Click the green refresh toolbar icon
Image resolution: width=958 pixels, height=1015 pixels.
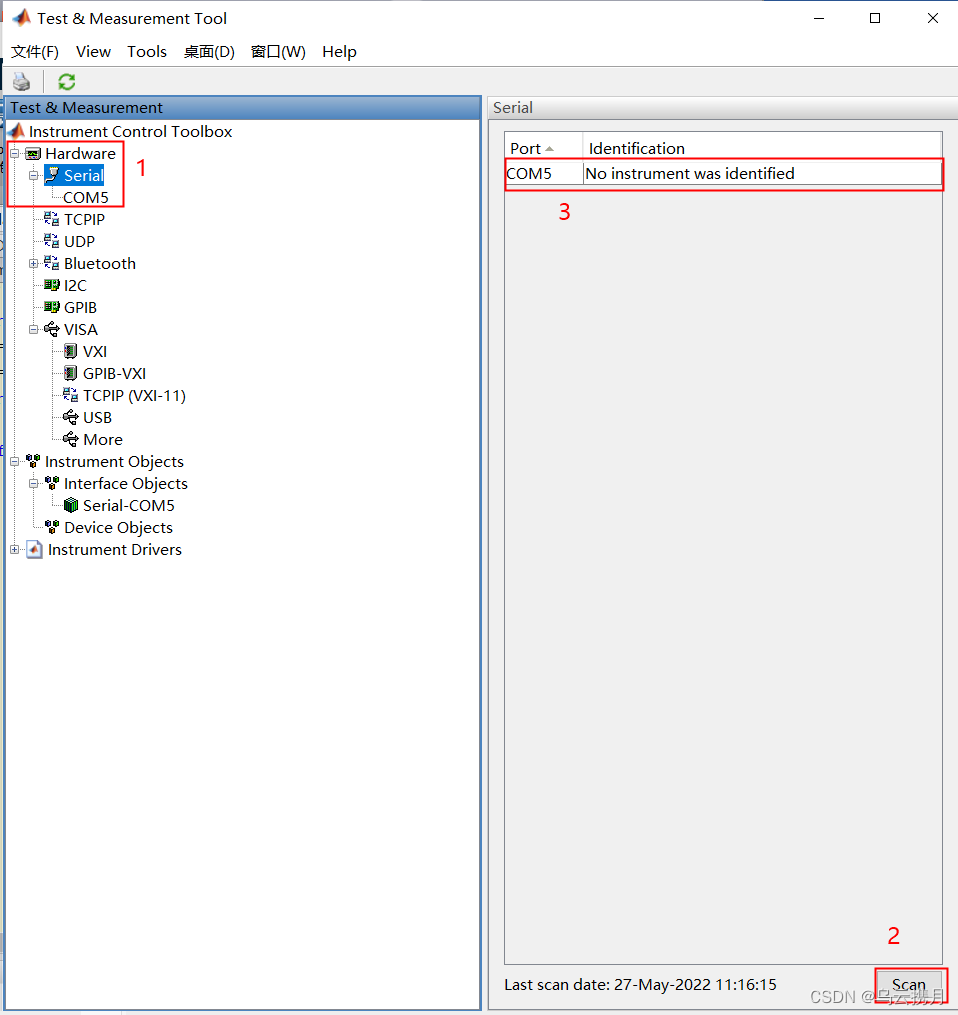click(x=67, y=82)
